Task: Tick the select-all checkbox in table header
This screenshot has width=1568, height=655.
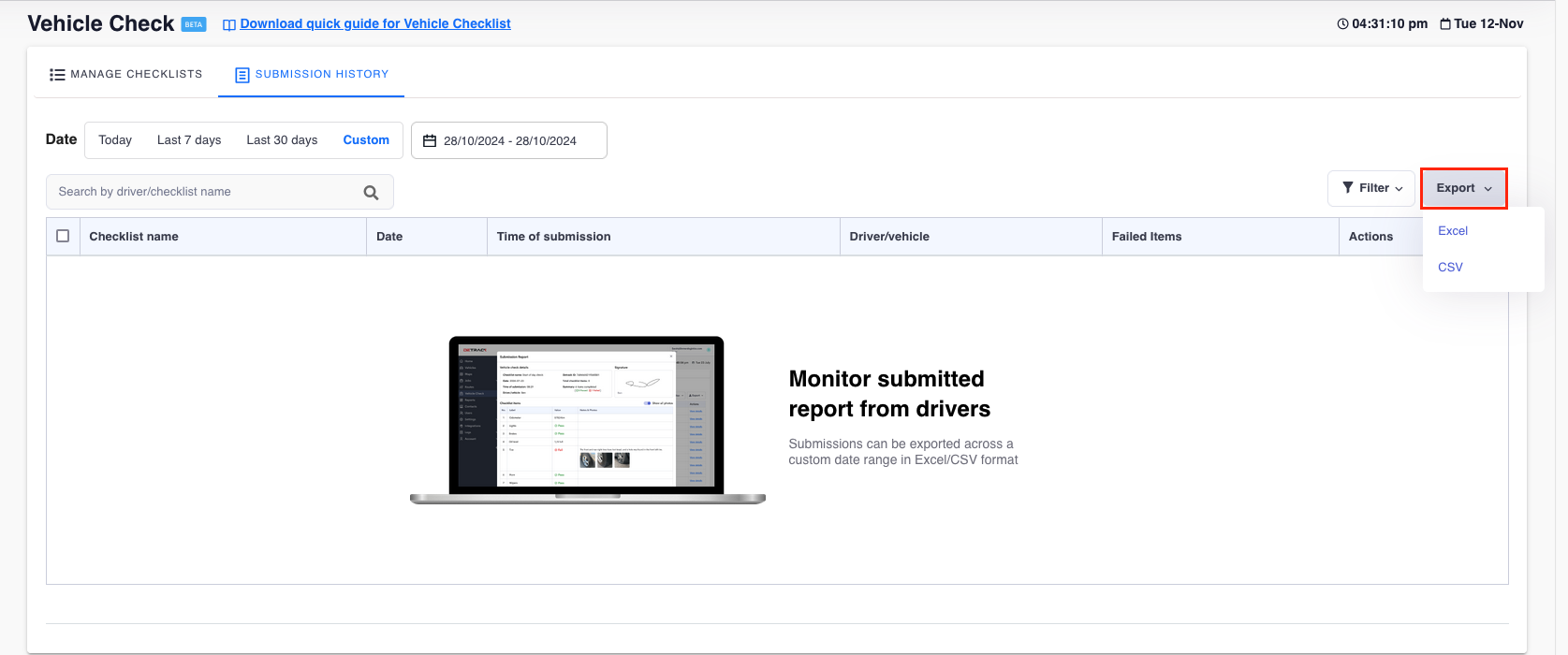Action: click(x=63, y=237)
